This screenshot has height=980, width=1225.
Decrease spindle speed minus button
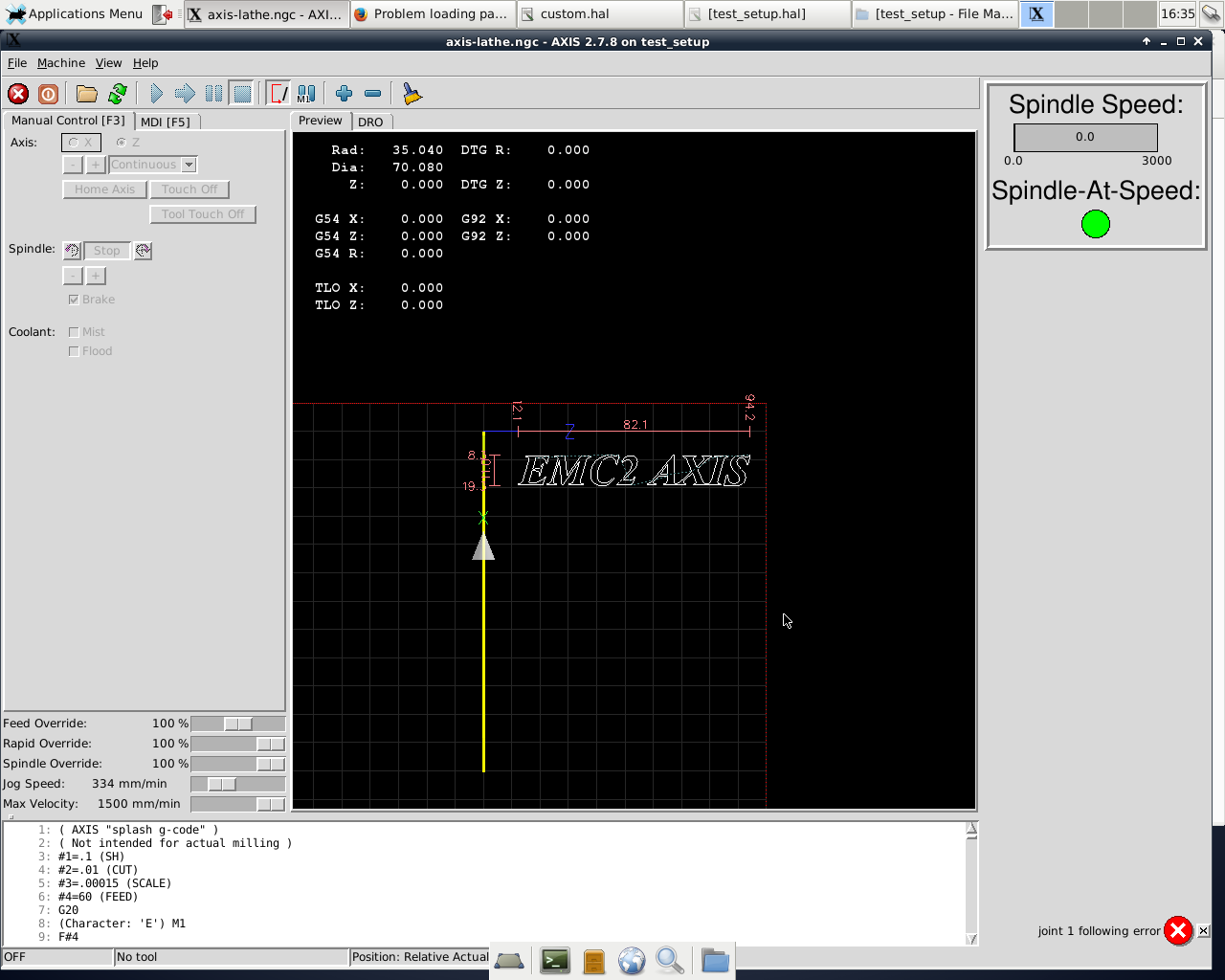click(73, 276)
